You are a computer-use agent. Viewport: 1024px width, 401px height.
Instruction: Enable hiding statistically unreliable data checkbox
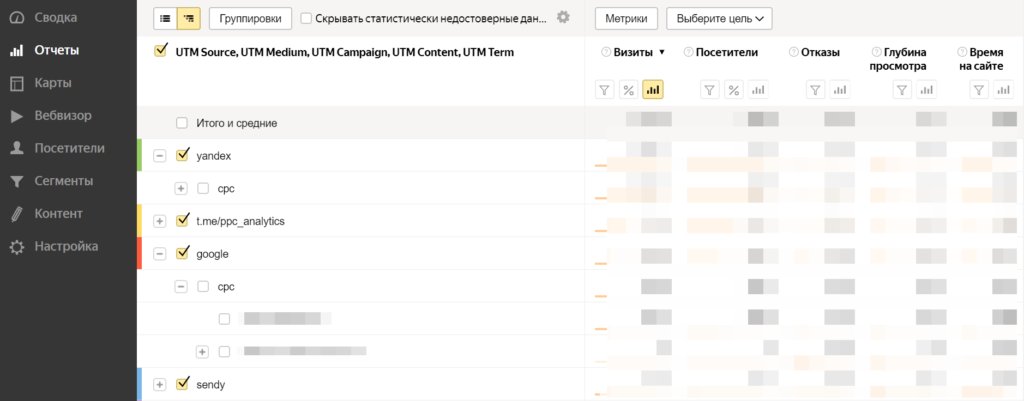[x=306, y=18]
